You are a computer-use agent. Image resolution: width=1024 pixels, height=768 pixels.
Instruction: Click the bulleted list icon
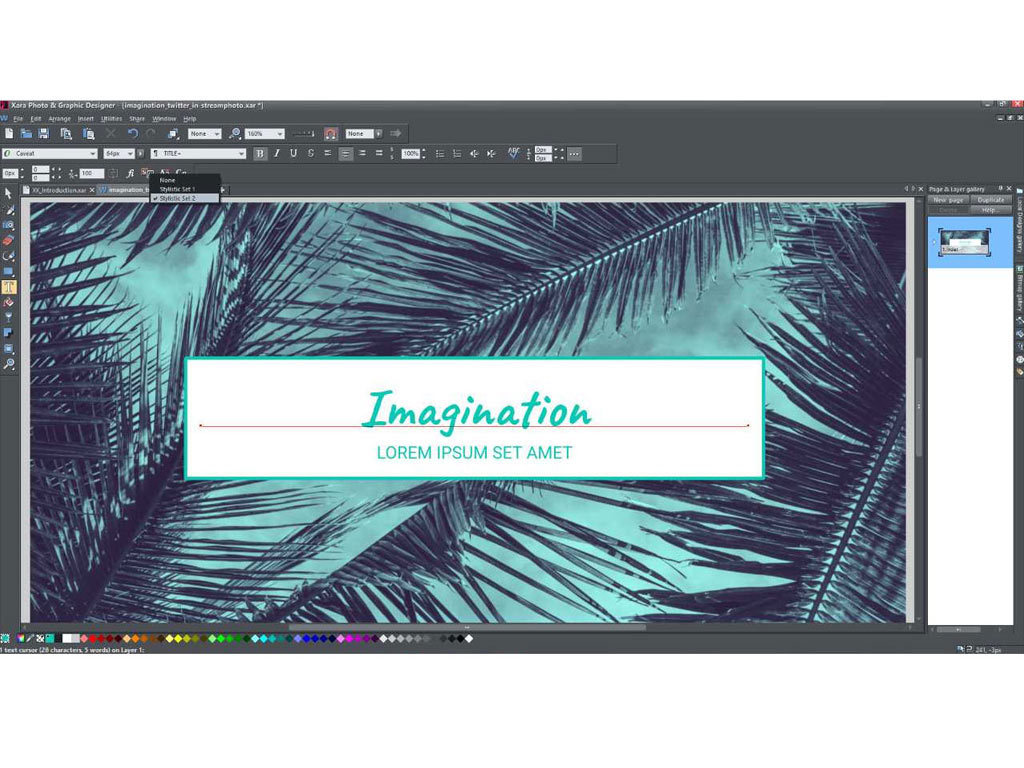[440, 154]
